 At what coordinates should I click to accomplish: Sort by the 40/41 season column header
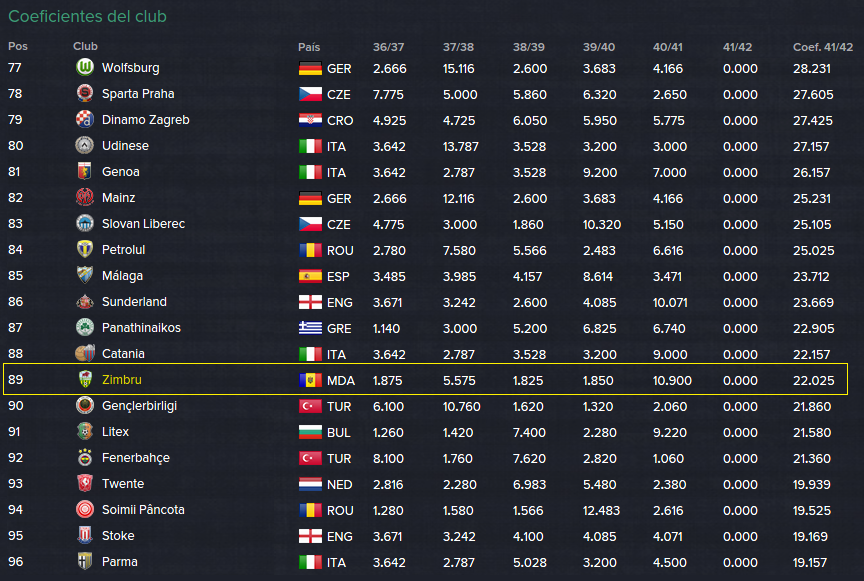[667, 47]
